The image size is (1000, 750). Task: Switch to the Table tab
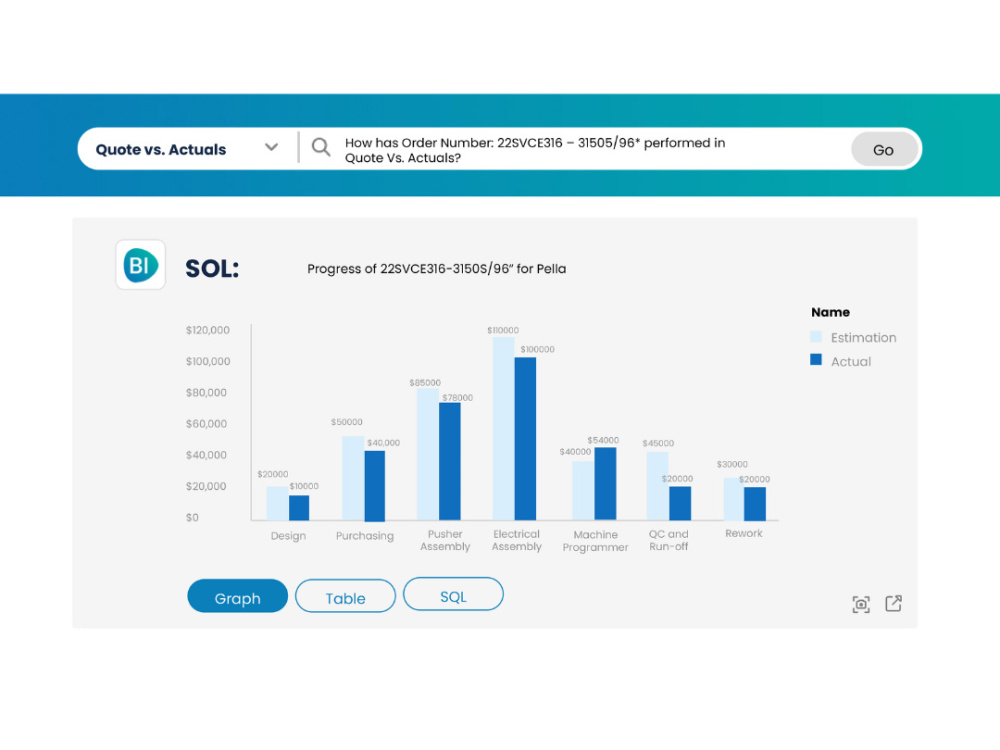tap(345, 596)
